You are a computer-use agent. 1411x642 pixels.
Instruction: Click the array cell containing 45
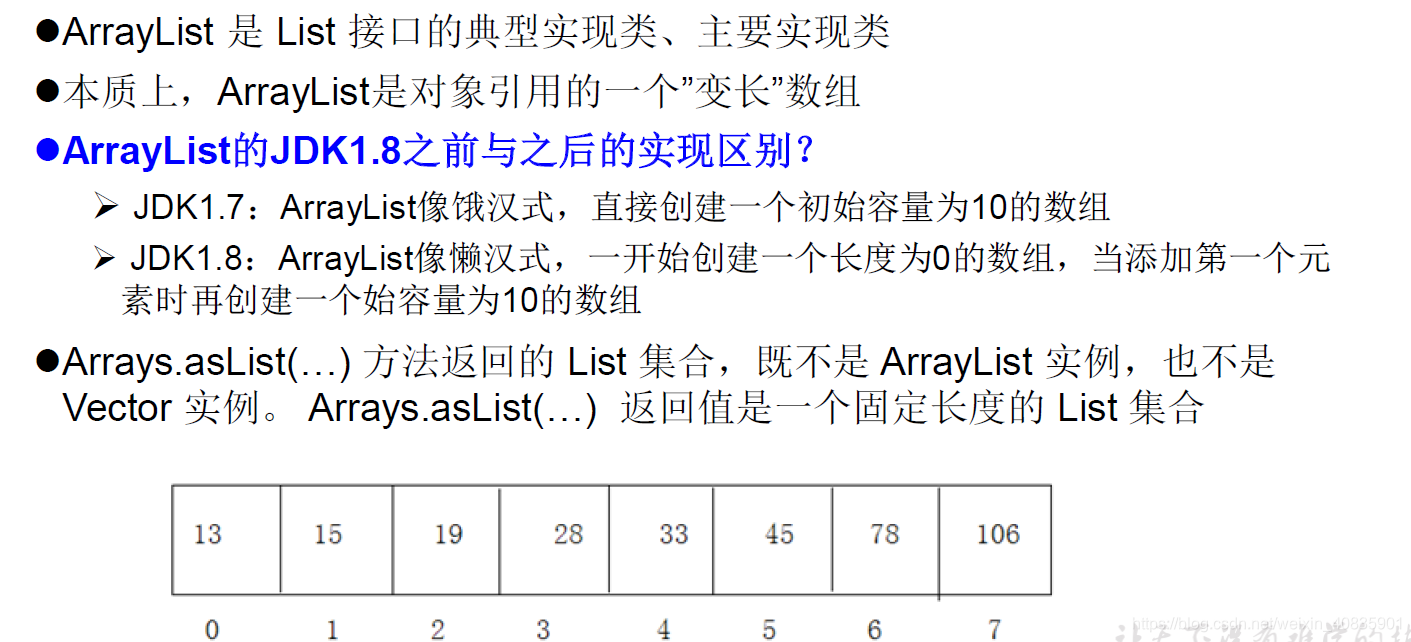[772, 540]
